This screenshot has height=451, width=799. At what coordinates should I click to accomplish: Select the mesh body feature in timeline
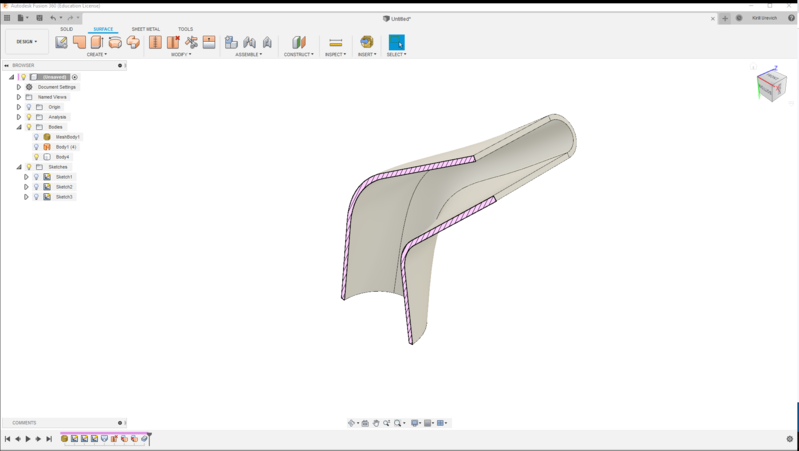pyautogui.click(x=64, y=439)
